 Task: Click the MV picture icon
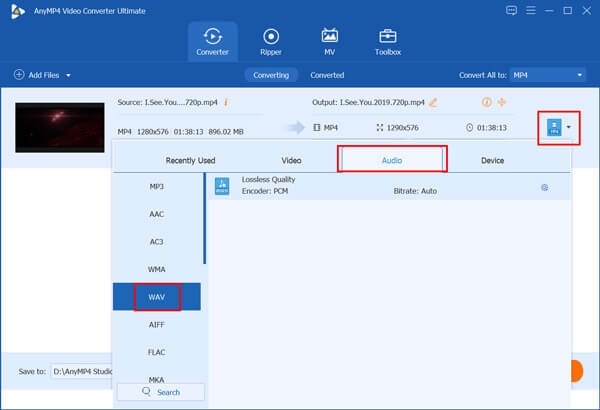point(329,36)
